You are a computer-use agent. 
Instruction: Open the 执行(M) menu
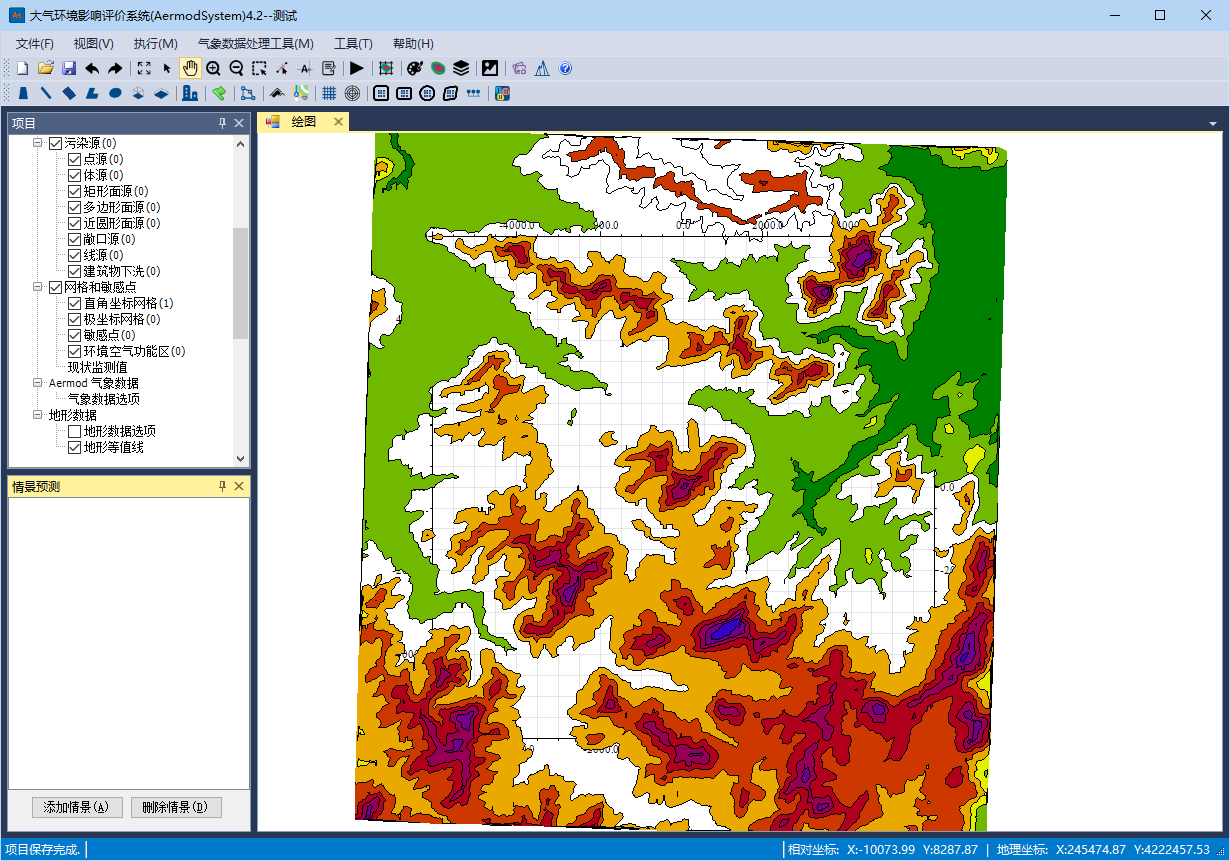click(155, 43)
